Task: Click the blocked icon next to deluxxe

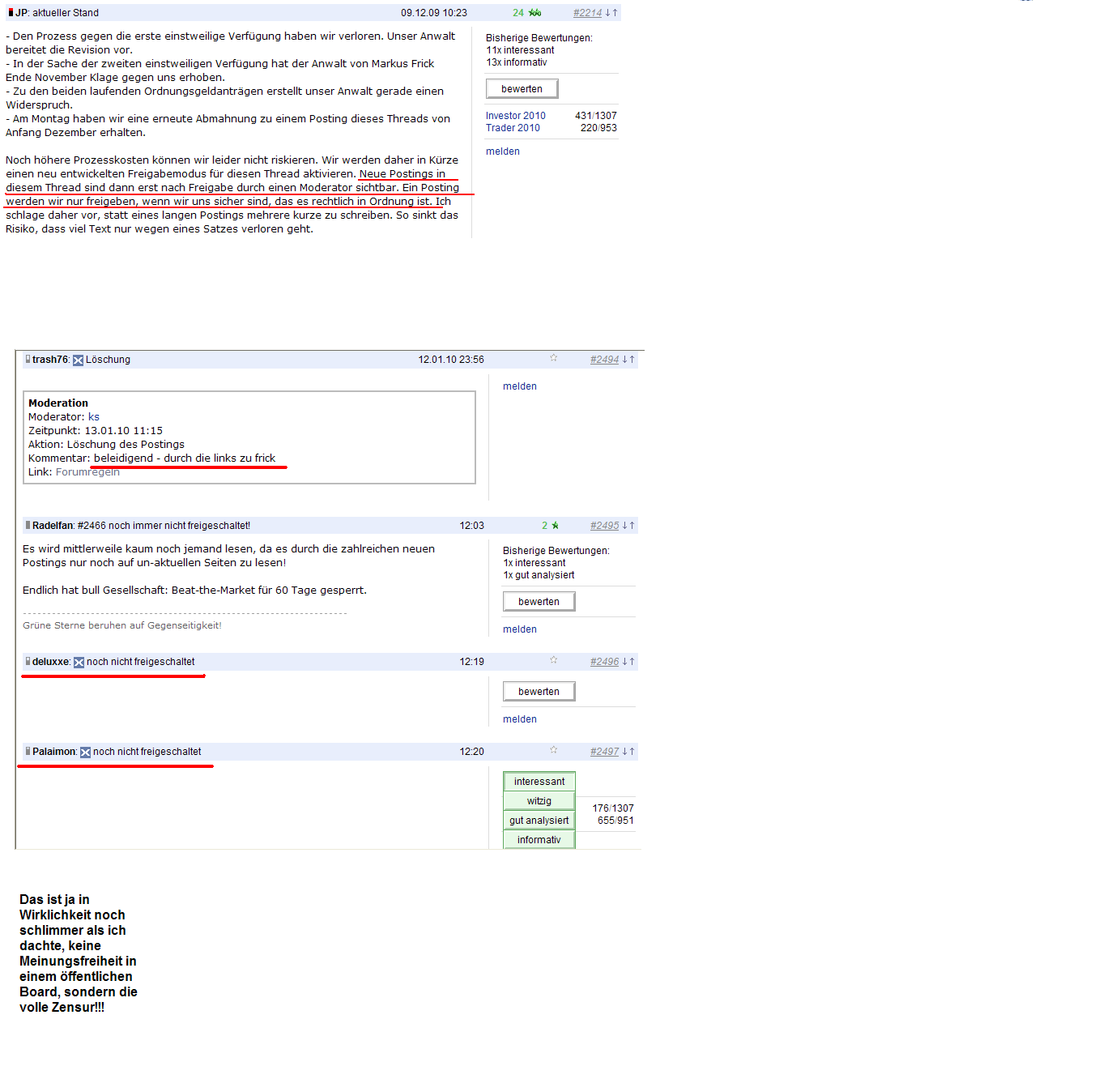Action: tap(79, 663)
